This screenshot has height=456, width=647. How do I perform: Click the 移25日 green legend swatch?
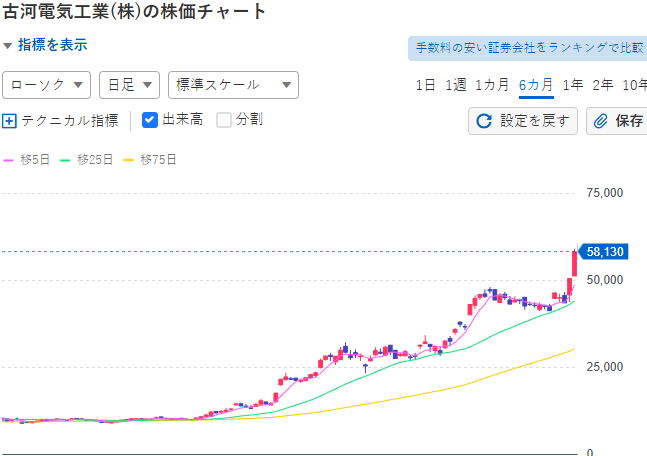tap(65, 160)
